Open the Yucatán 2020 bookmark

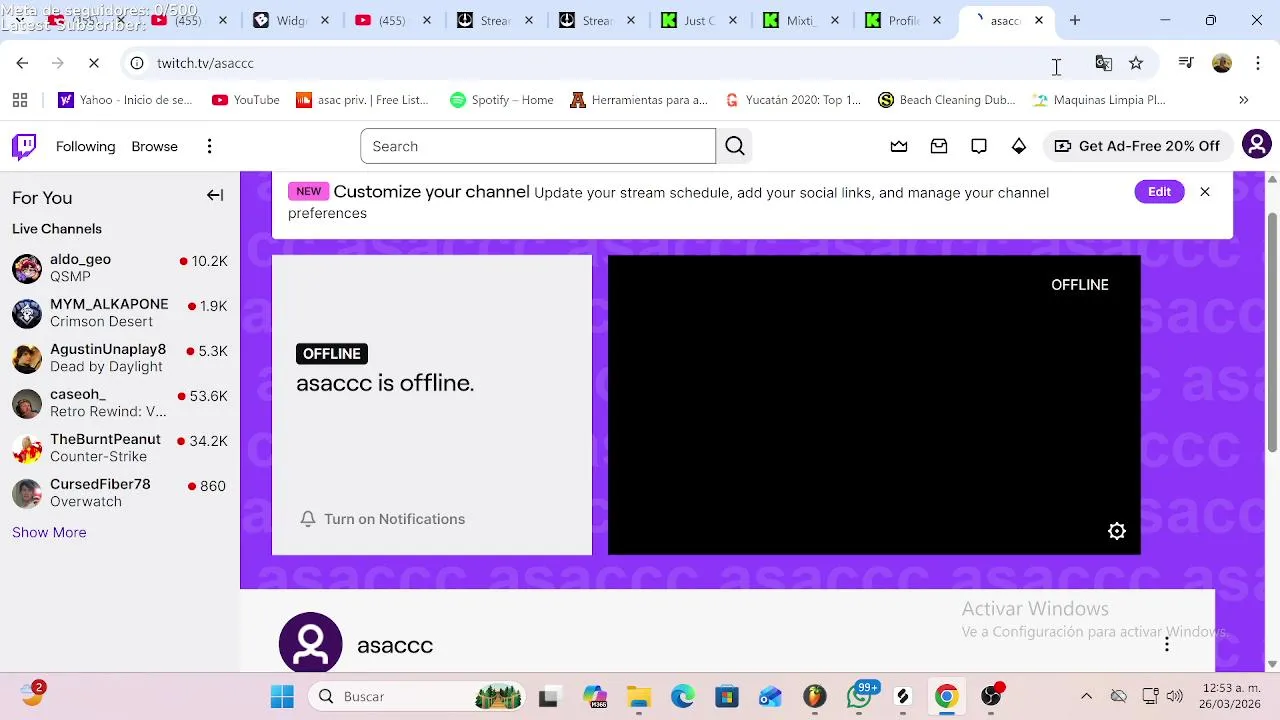tap(793, 100)
